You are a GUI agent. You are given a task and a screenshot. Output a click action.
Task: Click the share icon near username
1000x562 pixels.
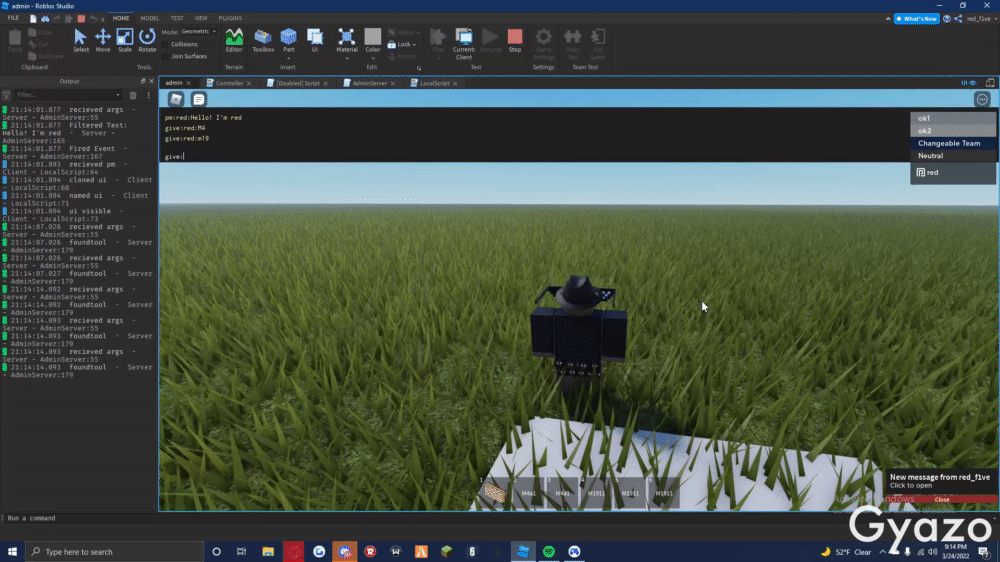(958, 18)
